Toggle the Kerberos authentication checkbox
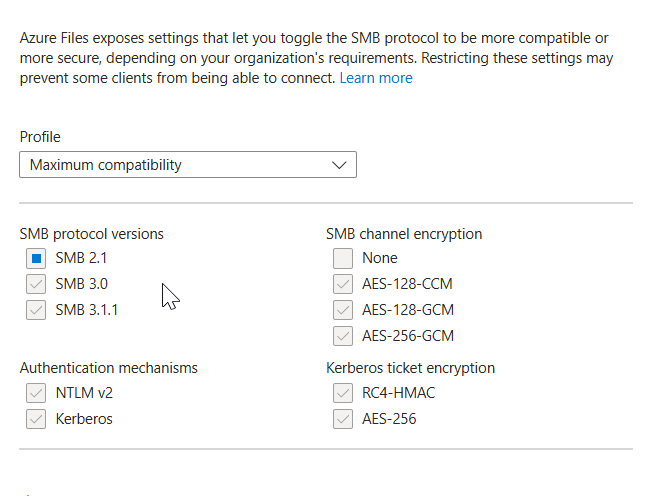 tap(37, 419)
